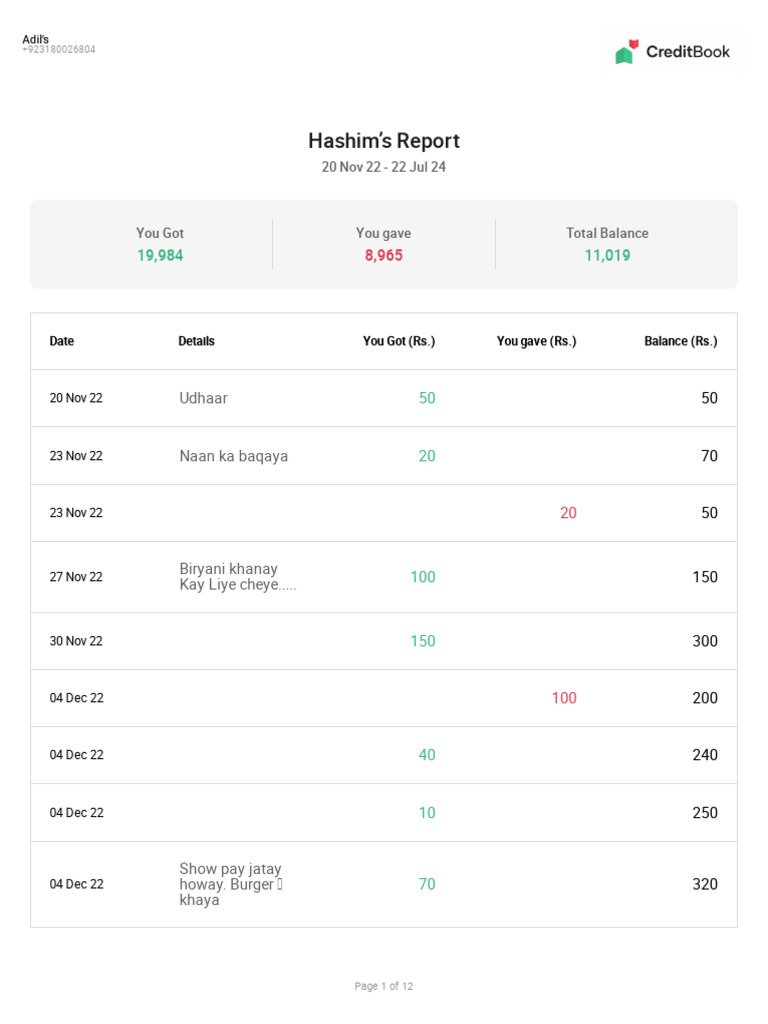The width and height of the screenshot is (768, 1024).
Task: Select the date range 20 Nov 22 - 22 Jul 24
Action: pyautogui.click(x=384, y=167)
